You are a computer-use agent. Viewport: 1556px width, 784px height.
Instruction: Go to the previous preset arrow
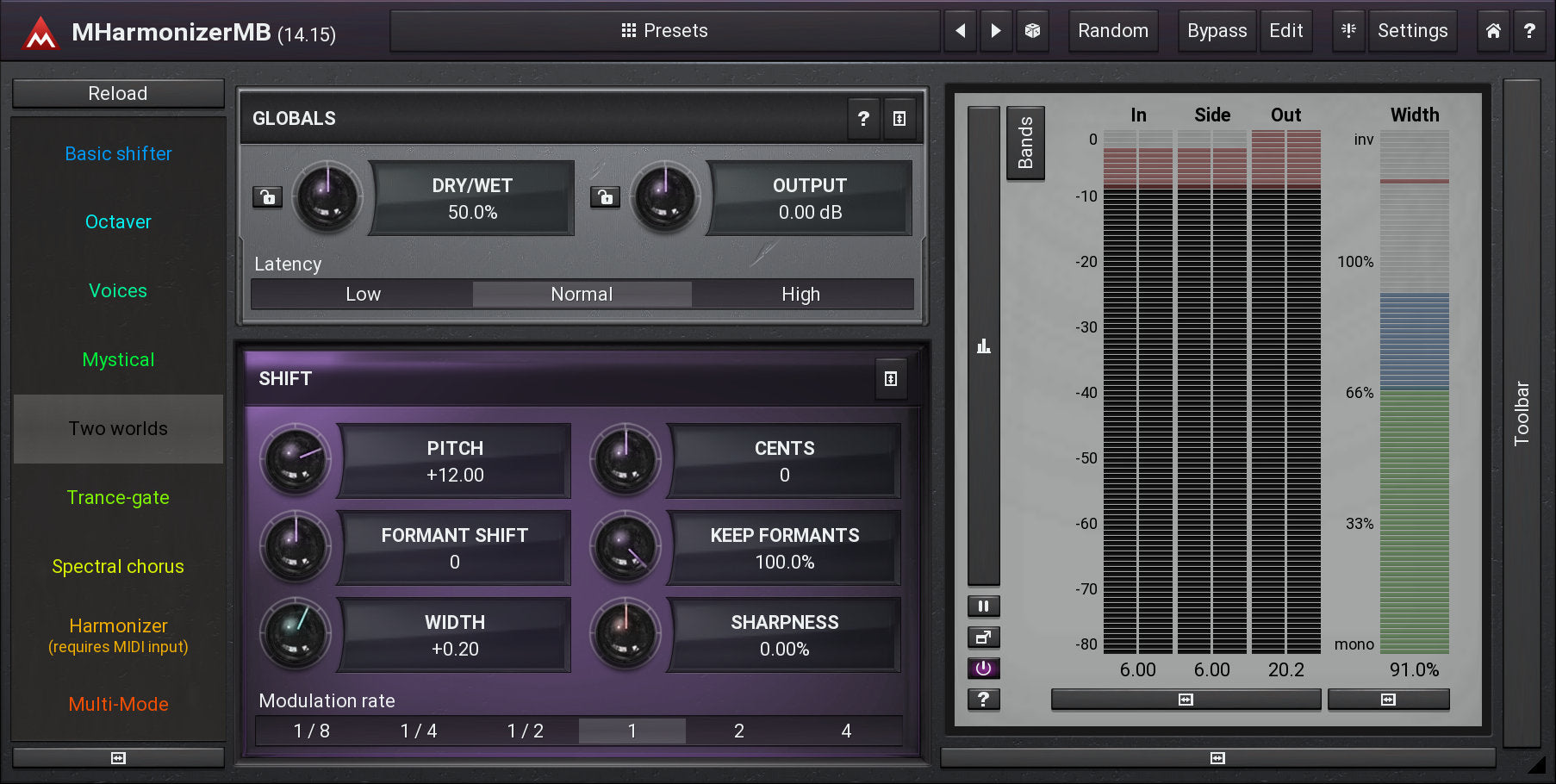(x=960, y=31)
